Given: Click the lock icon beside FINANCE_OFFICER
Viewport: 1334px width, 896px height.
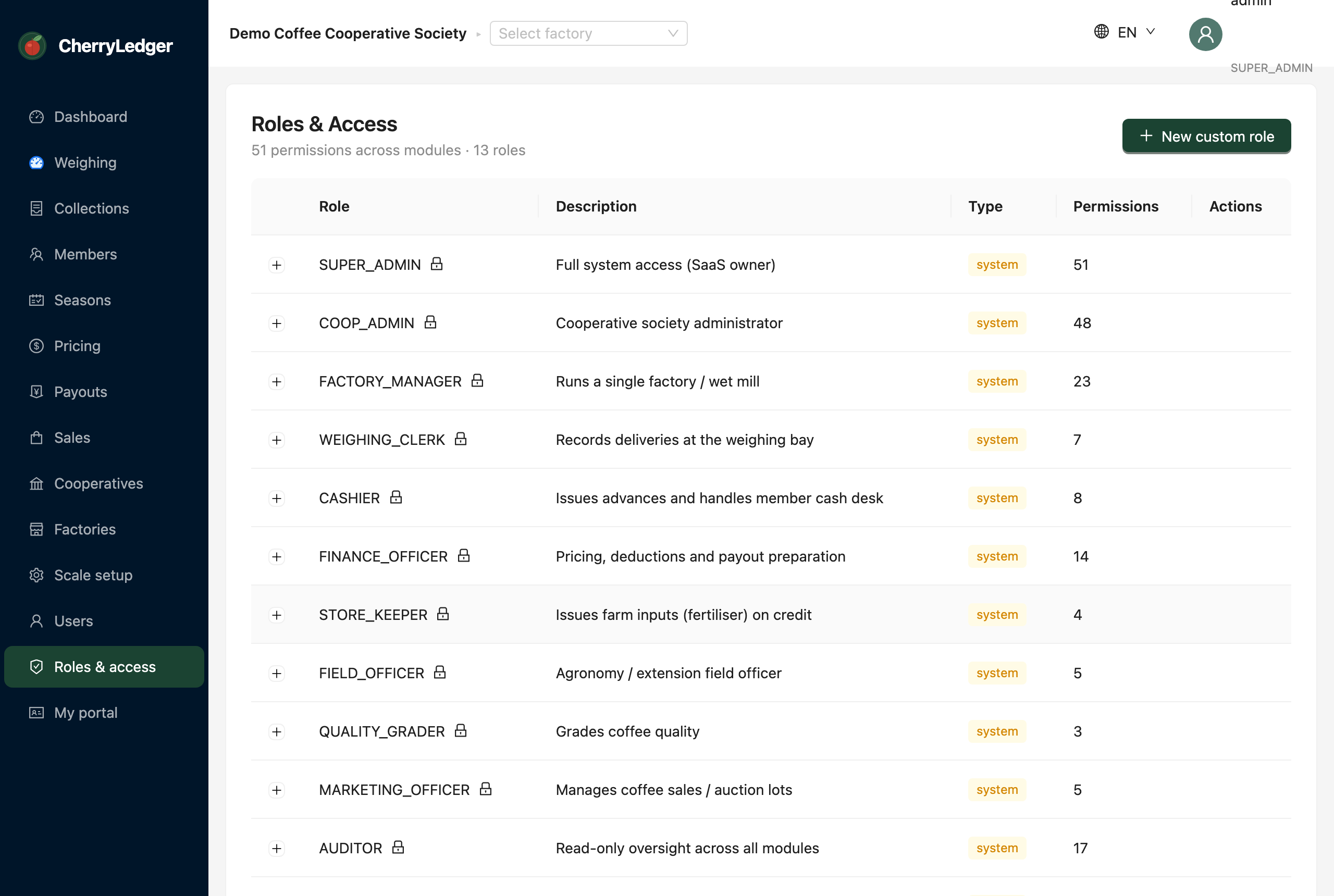Looking at the screenshot, I should click(x=464, y=555).
